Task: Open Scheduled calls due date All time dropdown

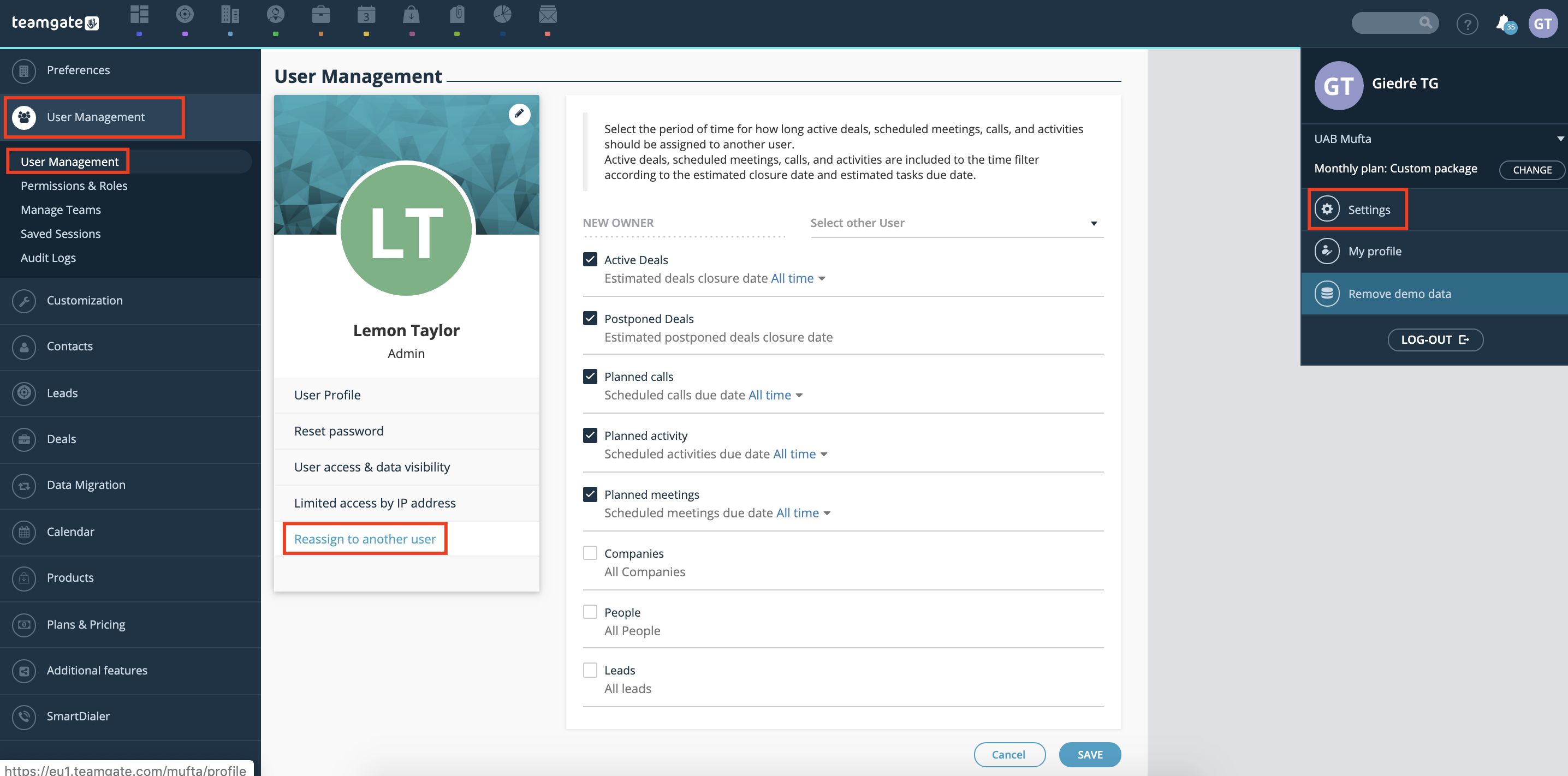Action: [x=775, y=395]
